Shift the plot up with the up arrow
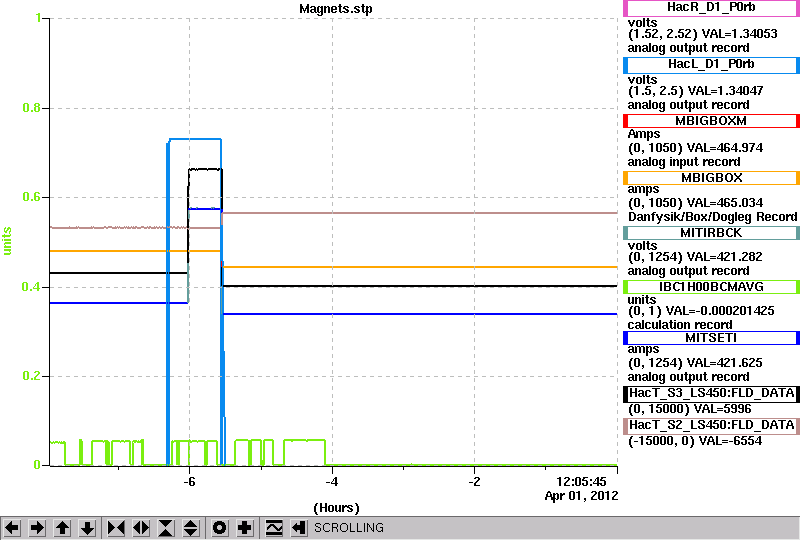This screenshot has height=540, width=800. pos(62,527)
